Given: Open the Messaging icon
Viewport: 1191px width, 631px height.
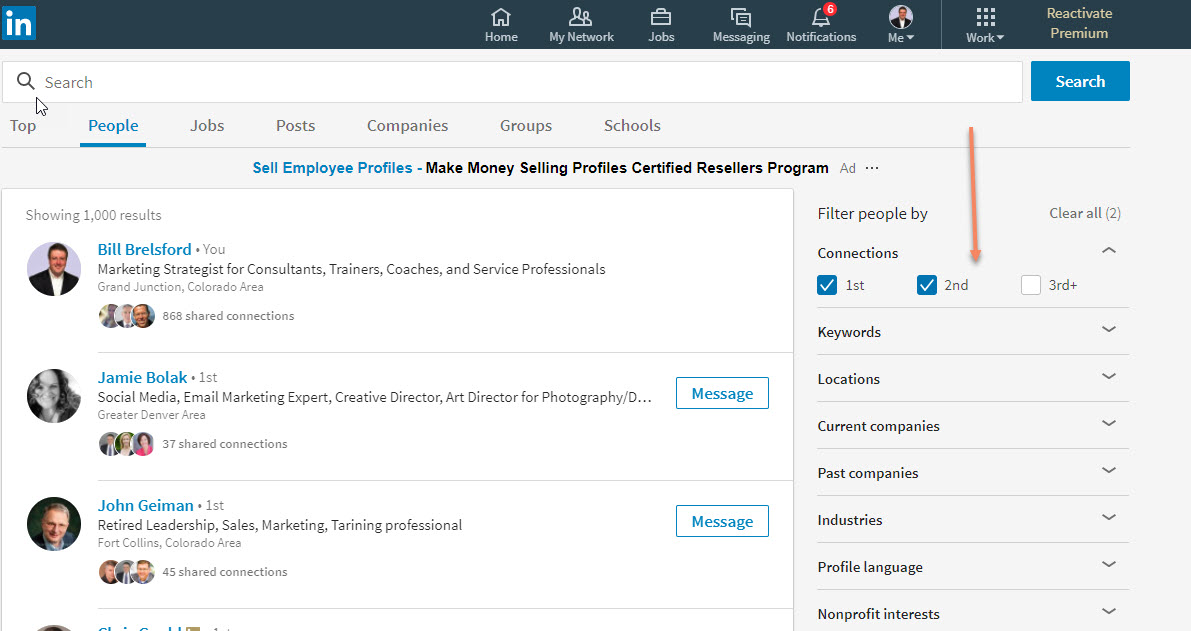Looking at the screenshot, I should 741,18.
